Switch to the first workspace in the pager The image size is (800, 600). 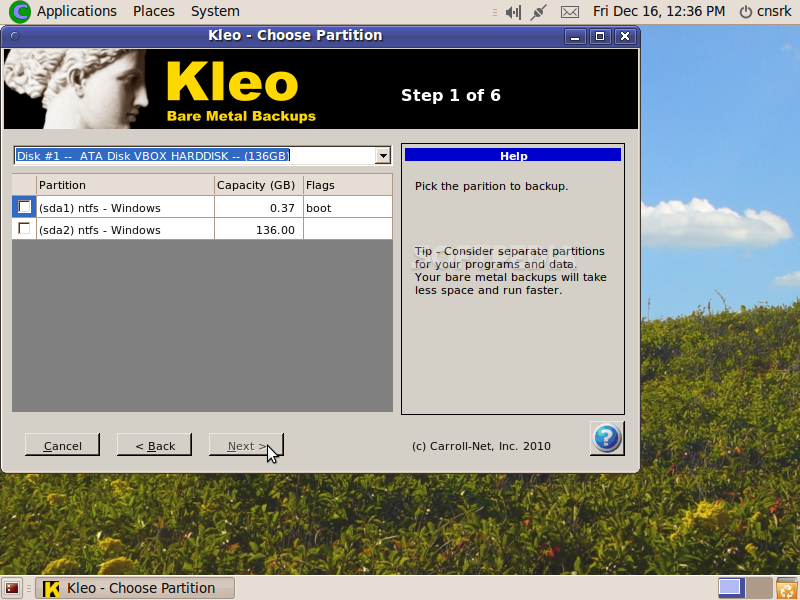[730, 588]
